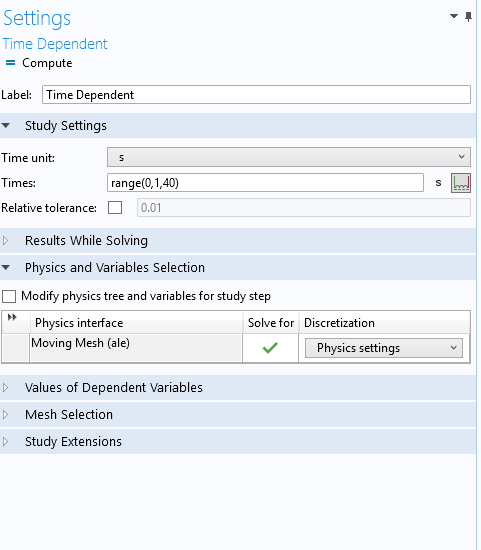Open the Time unit dropdown
The height and width of the screenshot is (550, 481).
pos(289,157)
